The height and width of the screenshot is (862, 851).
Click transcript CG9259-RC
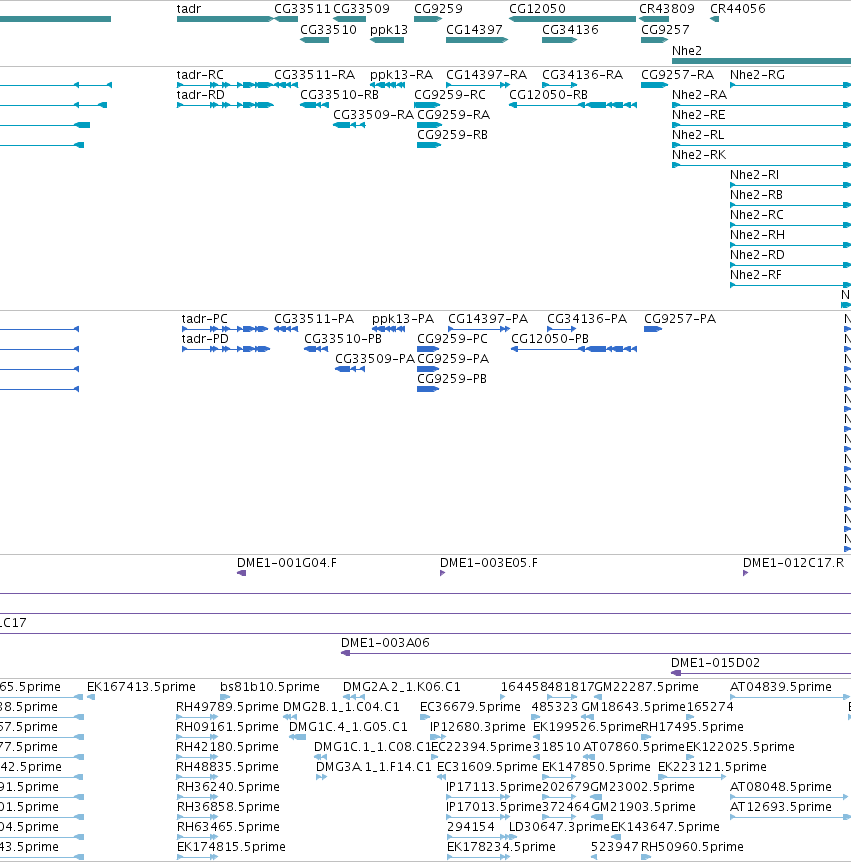point(450,95)
